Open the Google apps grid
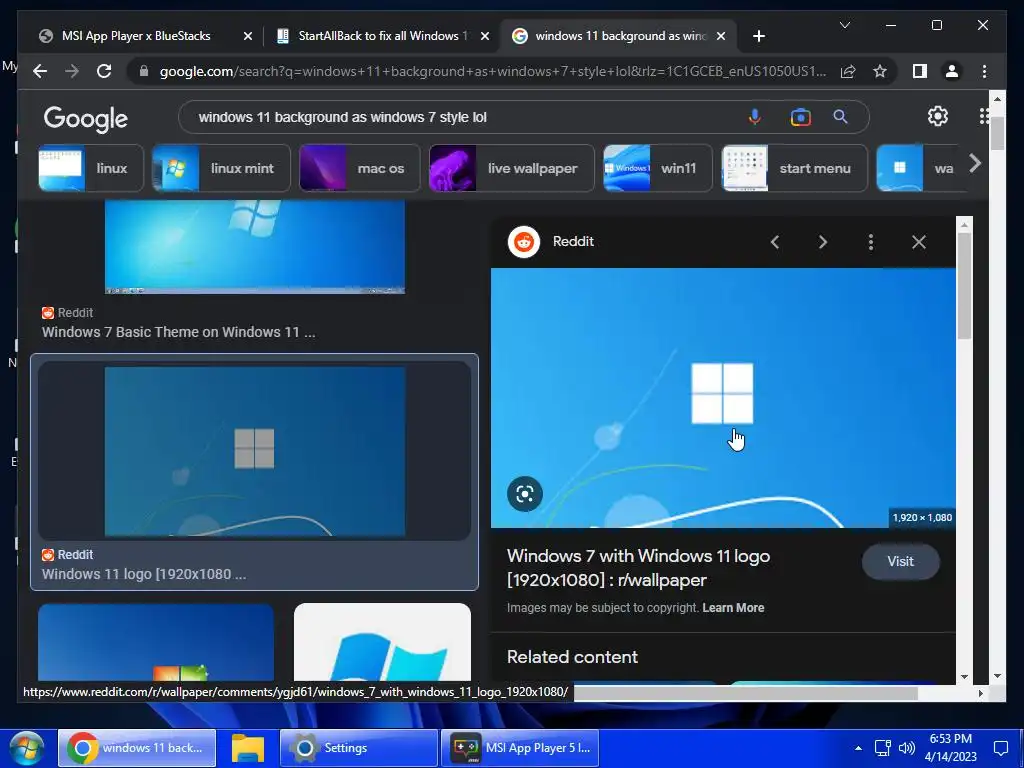The image size is (1024, 768). click(984, 116)
